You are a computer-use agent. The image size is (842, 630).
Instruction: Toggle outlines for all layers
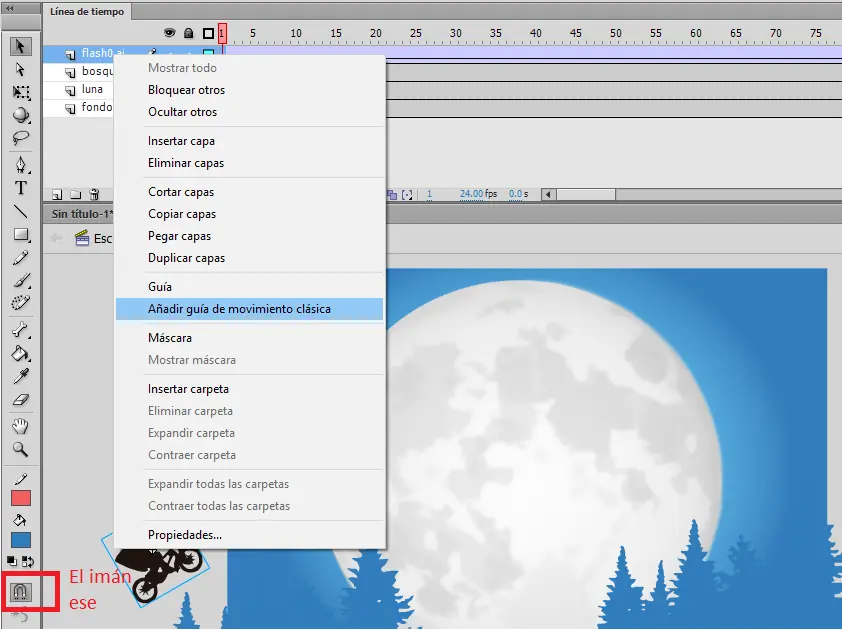(x=208, y=33)
